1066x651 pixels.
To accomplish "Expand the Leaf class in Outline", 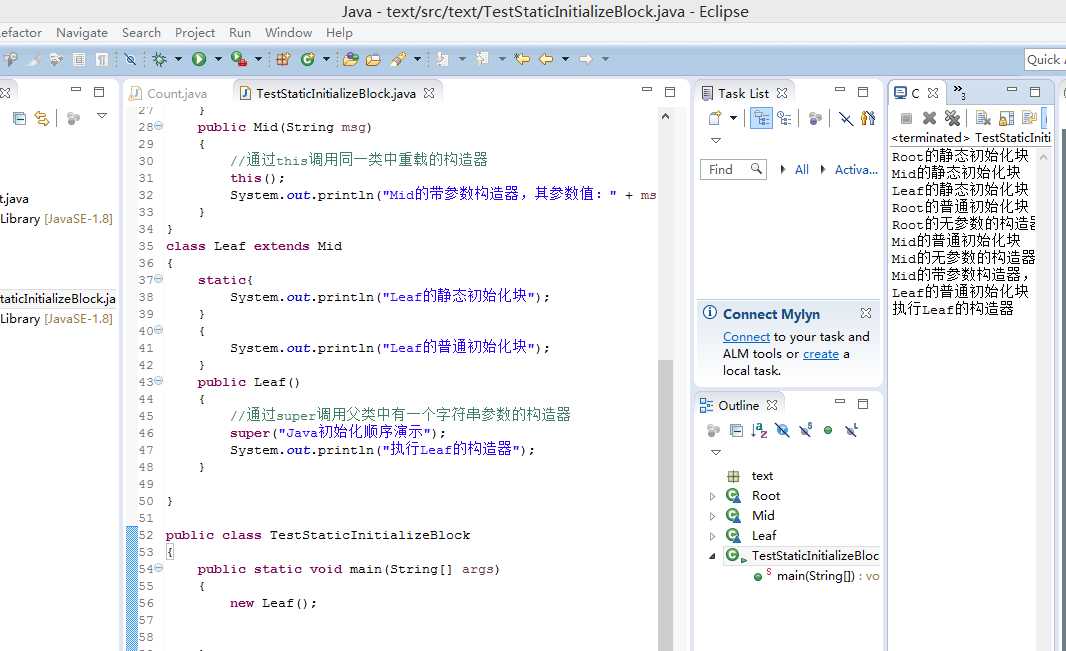I will (712, 536).
